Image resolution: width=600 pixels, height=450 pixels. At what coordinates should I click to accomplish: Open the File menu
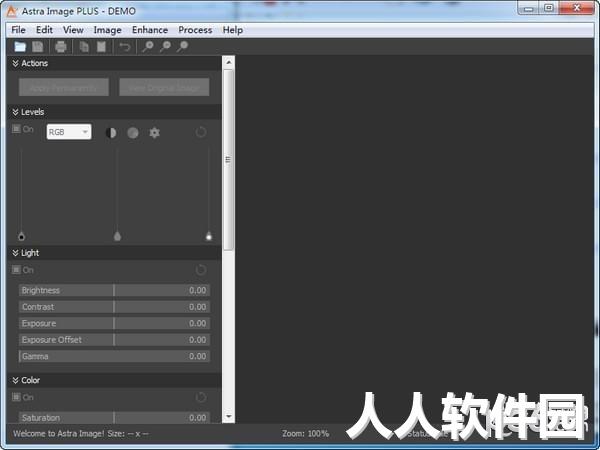pyautogui.click(x=18, y=30)
